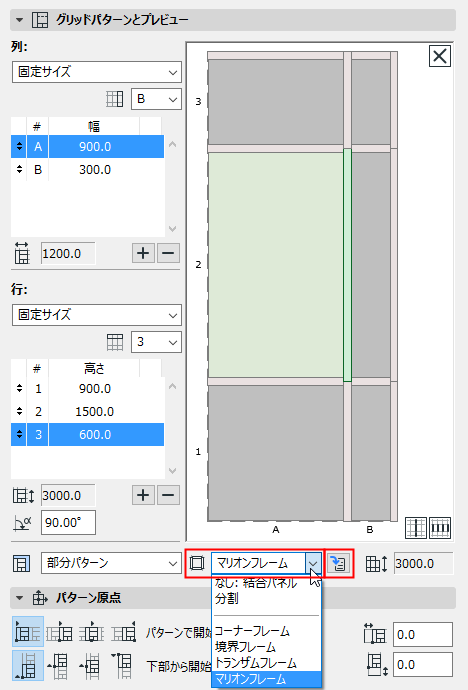Remove a row with the minus button
Image resolution: width=468 pixels, height=690 pixels.
coord(168,495)
